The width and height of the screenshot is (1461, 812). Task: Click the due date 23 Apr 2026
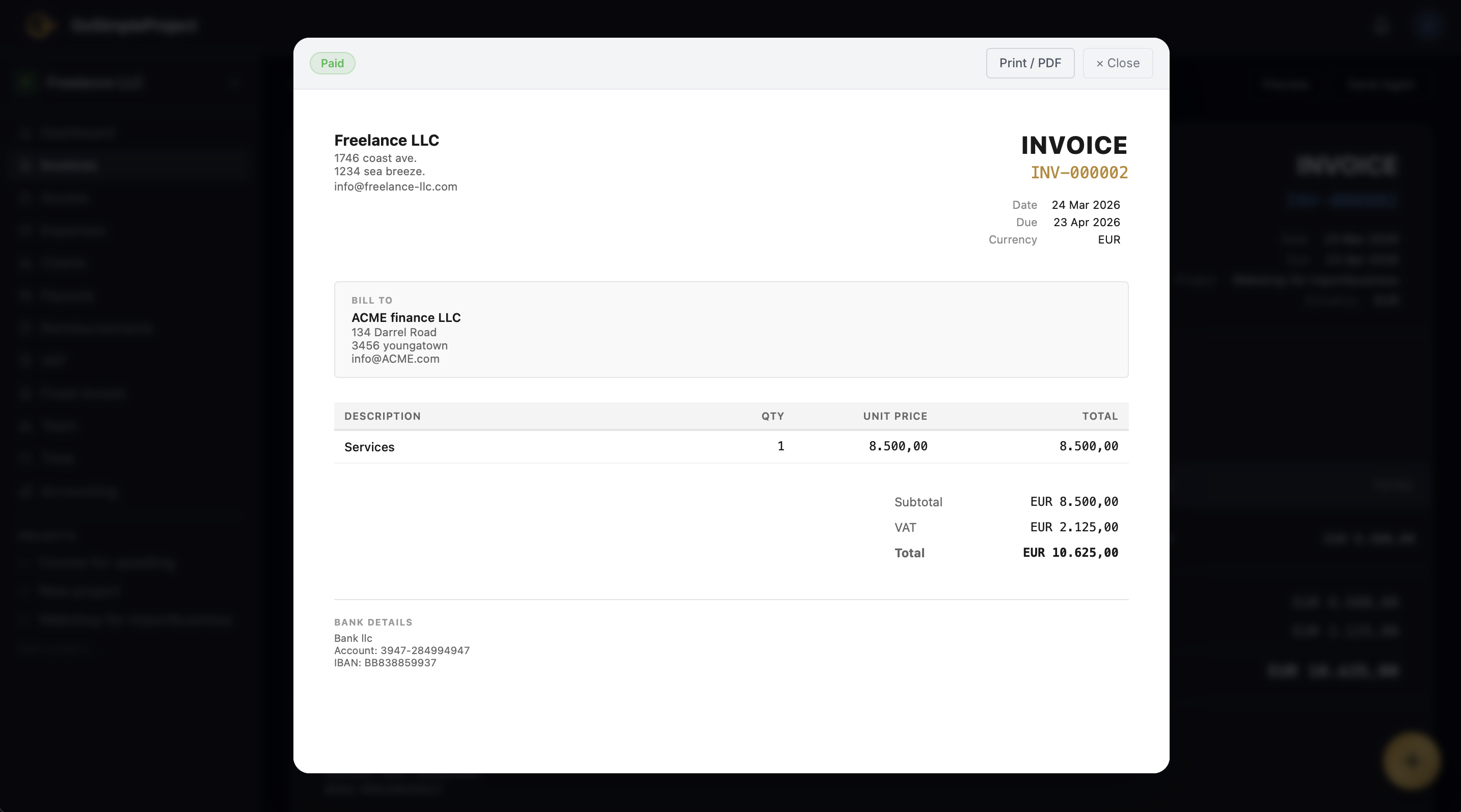point(1087,222)
